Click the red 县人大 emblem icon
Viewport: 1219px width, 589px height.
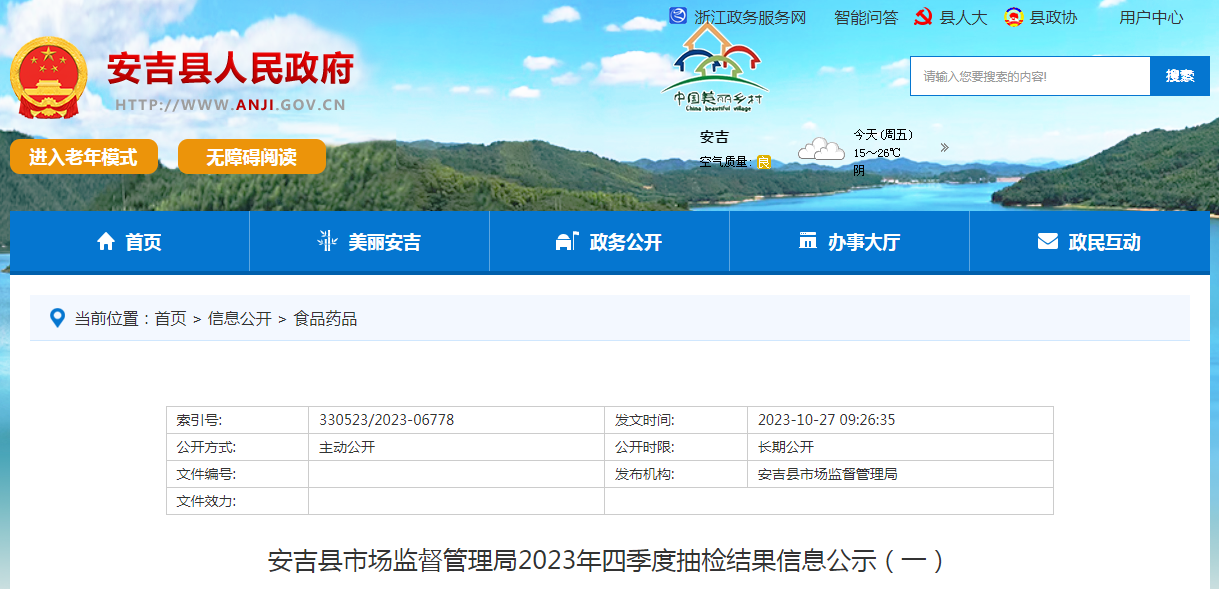[923, 17]
